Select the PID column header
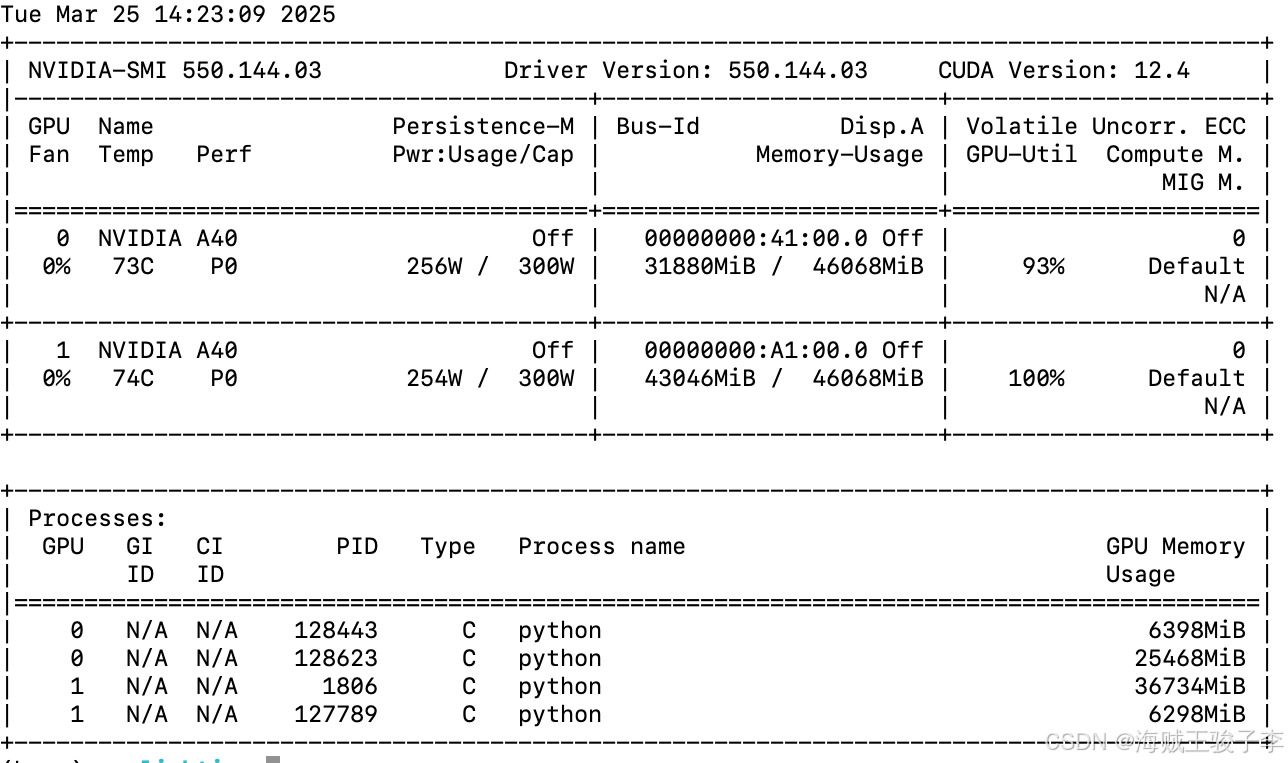 coord(357,547)
